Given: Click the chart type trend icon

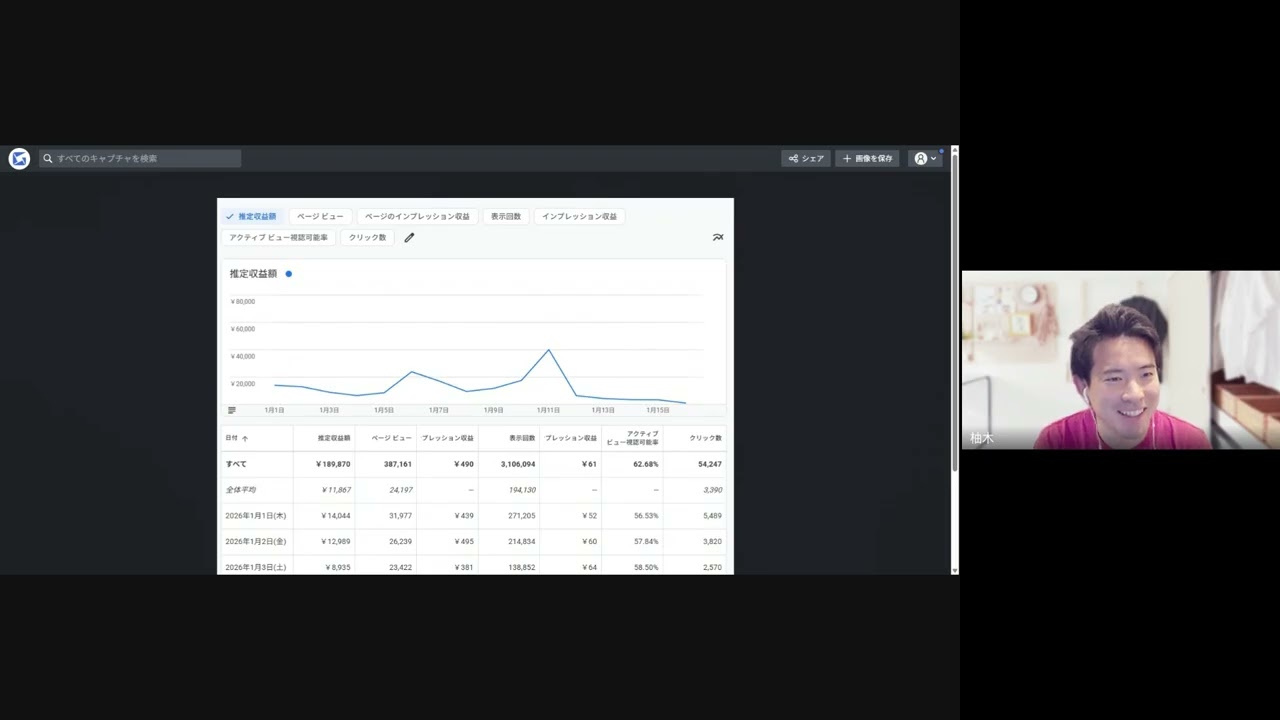Looking at the screenshot, I should pyautogui.click(x=717, y=238).
